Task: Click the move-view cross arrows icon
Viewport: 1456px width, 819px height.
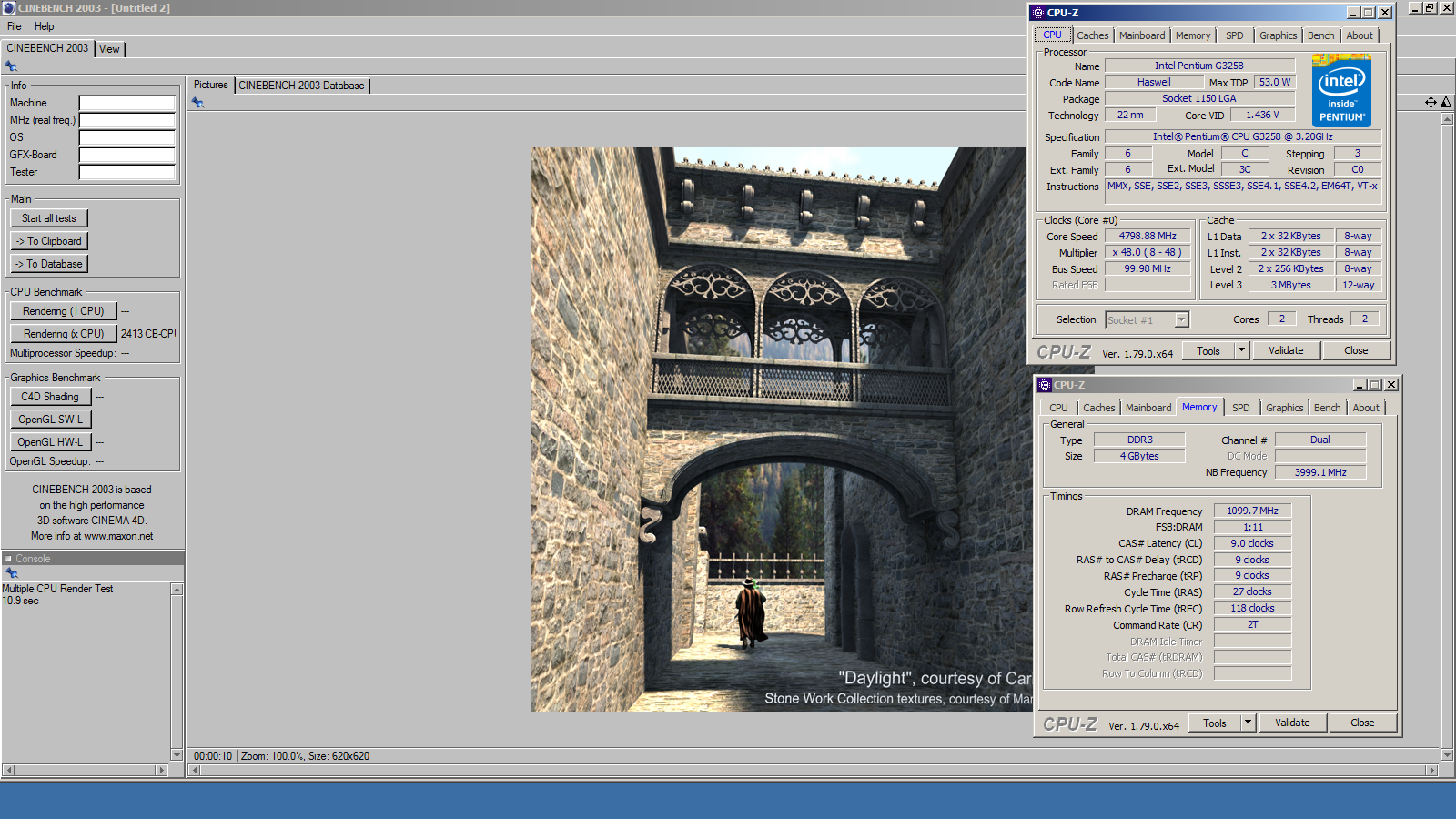Action: [1431, 103]
